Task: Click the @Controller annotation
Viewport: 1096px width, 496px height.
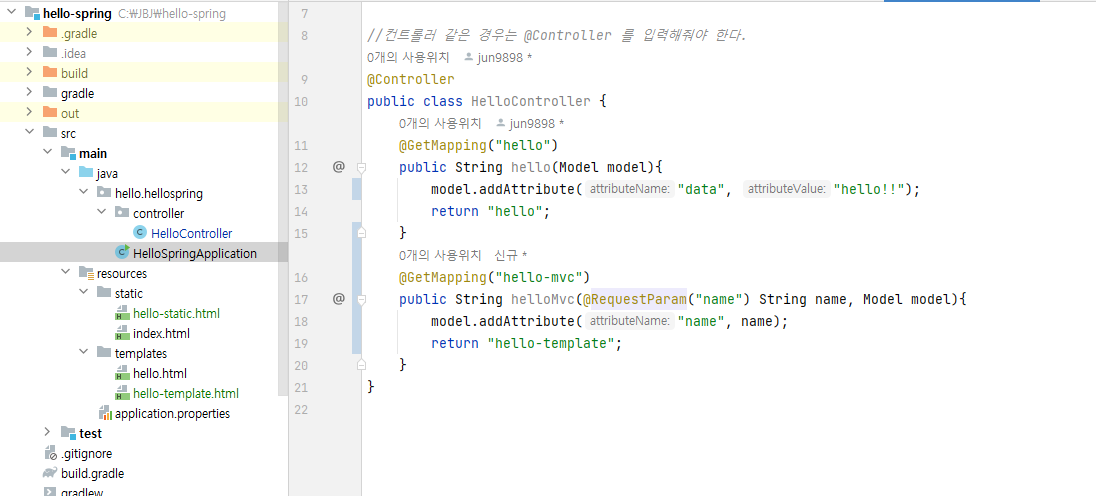Action: pyautogui.click(x=410, y=79)
